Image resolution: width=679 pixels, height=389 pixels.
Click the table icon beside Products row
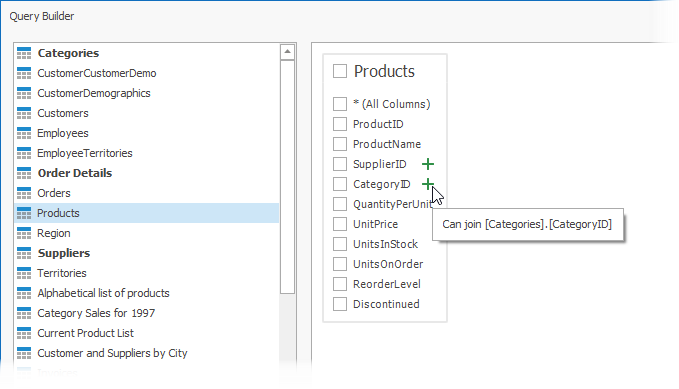(x=24, y=213)
